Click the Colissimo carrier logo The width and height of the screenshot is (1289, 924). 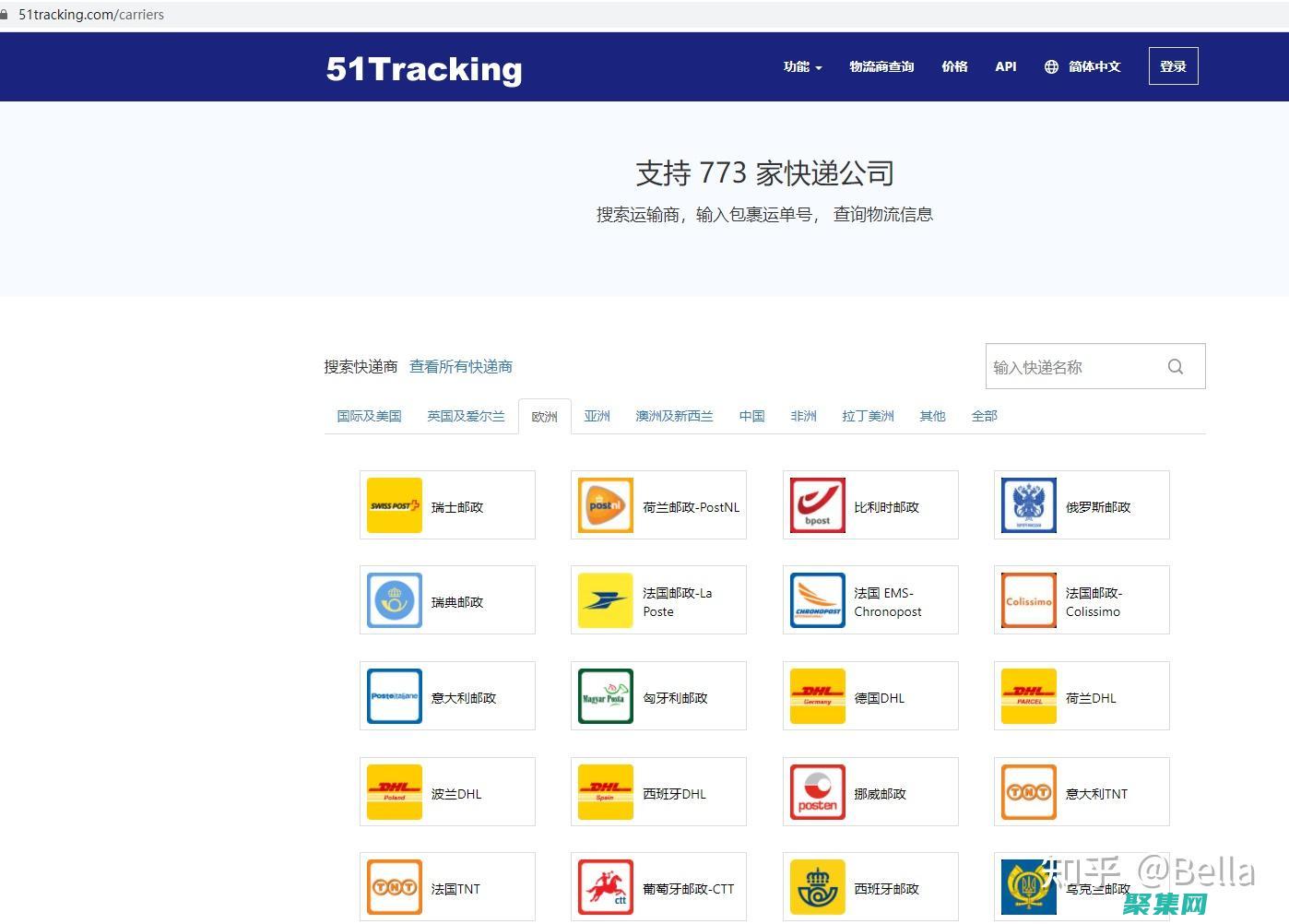click(x=1028, y=600)
